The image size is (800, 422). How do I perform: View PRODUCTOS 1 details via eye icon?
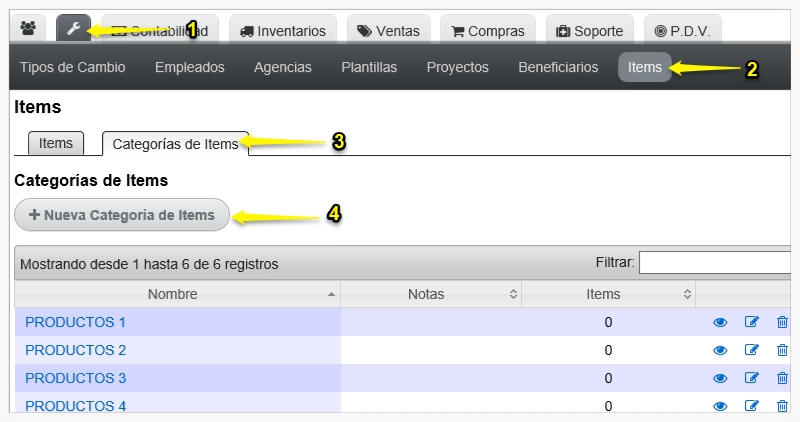(x=720, y=322)
